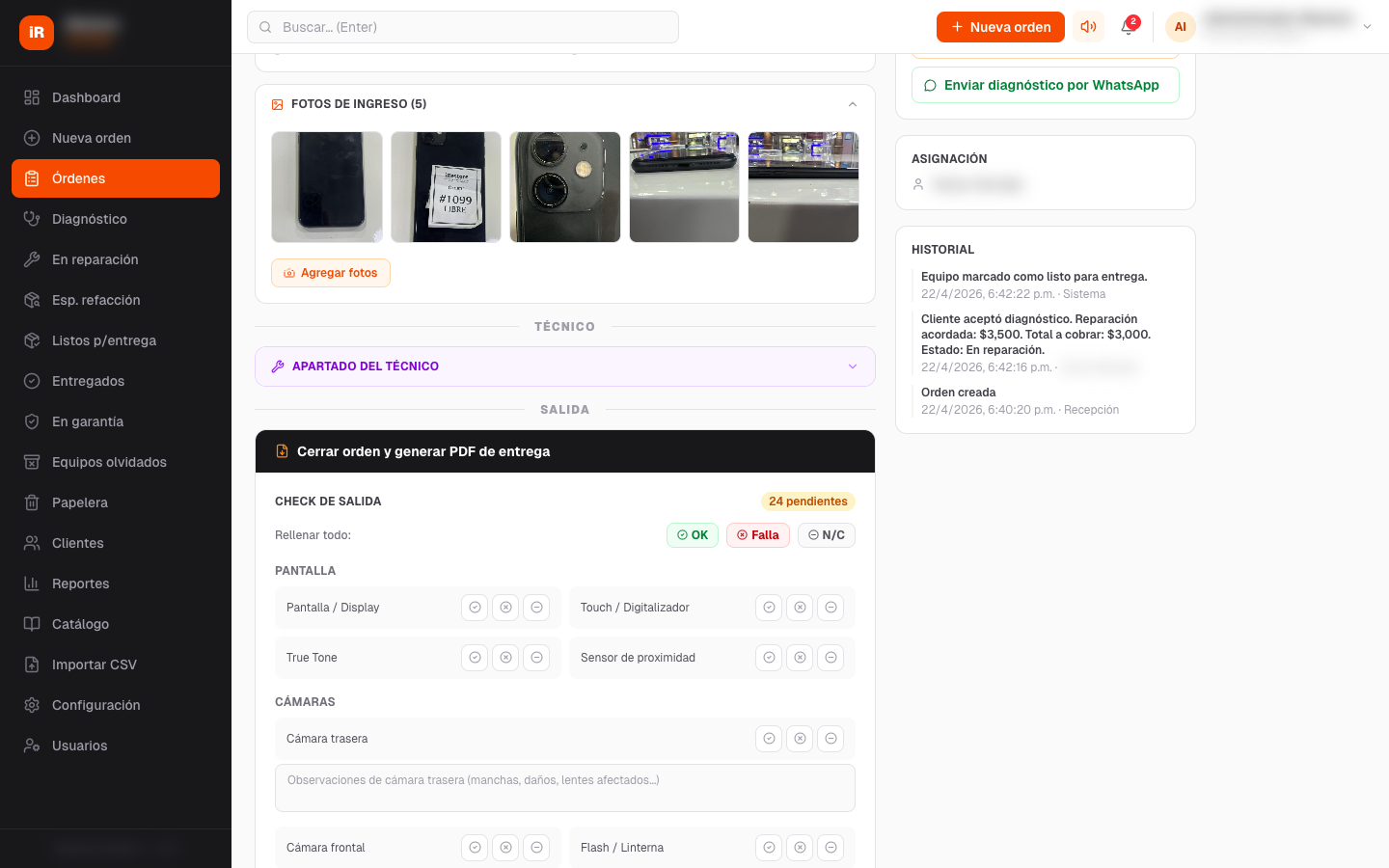Click the notifications bell icon
The height and width of the screenshot is (868, 1389).
coord(1128,27)
